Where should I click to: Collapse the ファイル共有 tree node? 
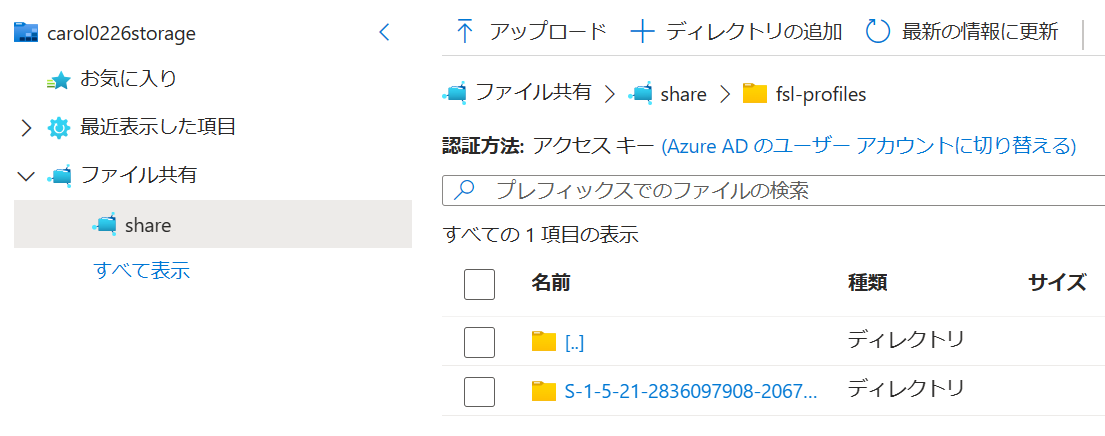pyautogui.click(x=26, y=176)
